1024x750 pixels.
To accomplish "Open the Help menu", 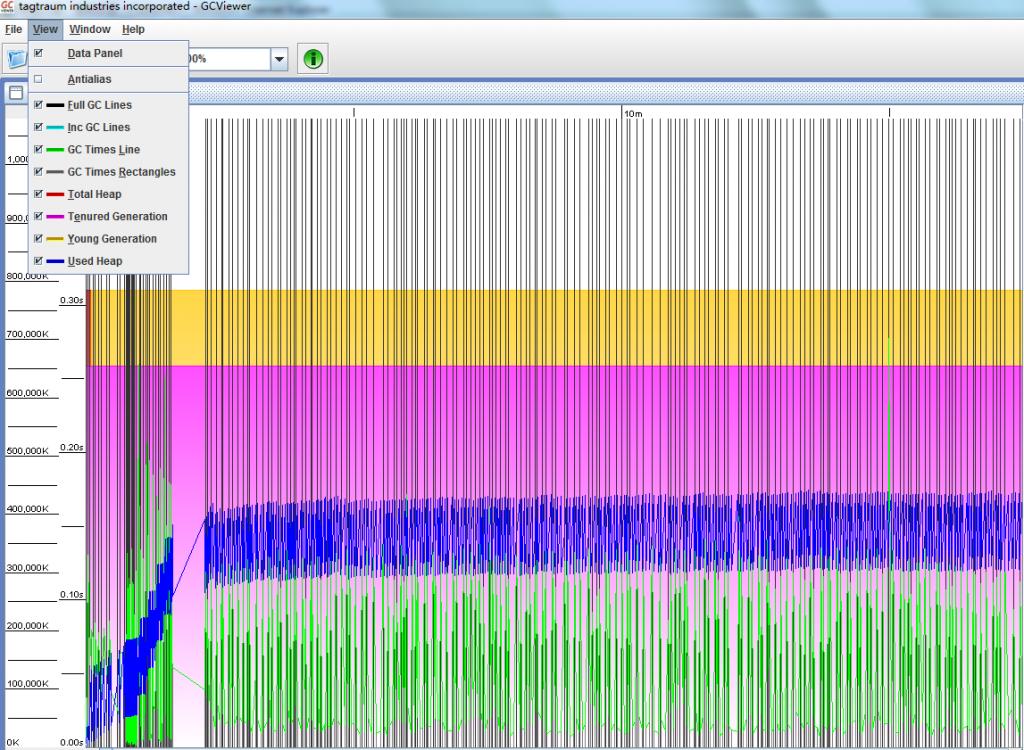I will [133, 29].
